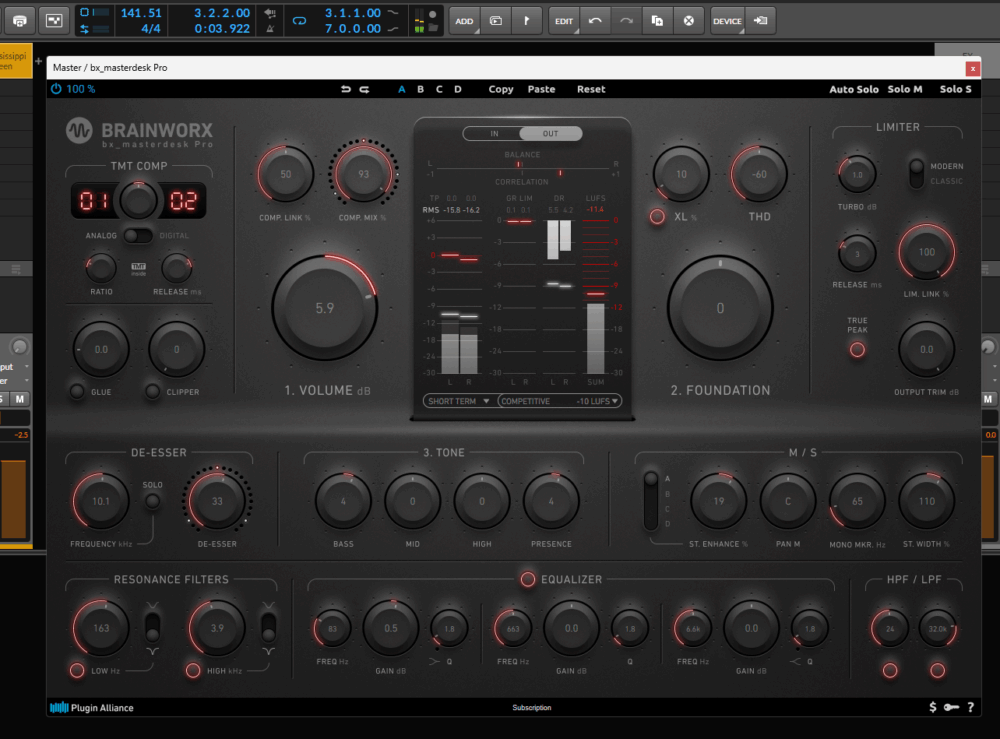
Task: Click the 4/4 time signature field
Action: click(x=151, y=29)
